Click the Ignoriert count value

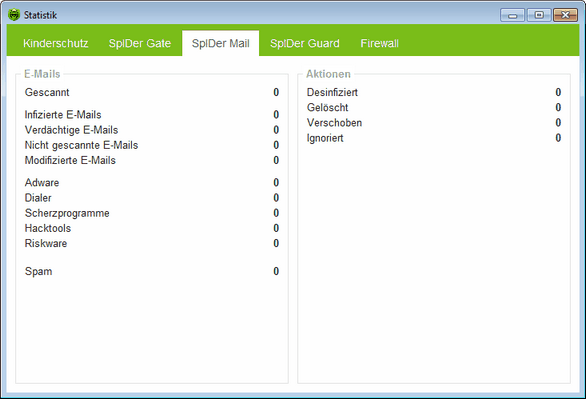pyautogui.click(x=558, y=138)
